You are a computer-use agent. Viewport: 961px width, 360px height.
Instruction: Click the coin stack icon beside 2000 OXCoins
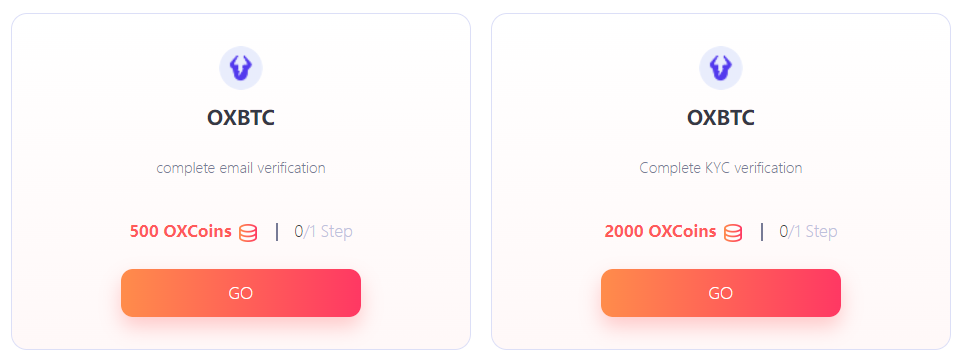(x=733, y=233)
